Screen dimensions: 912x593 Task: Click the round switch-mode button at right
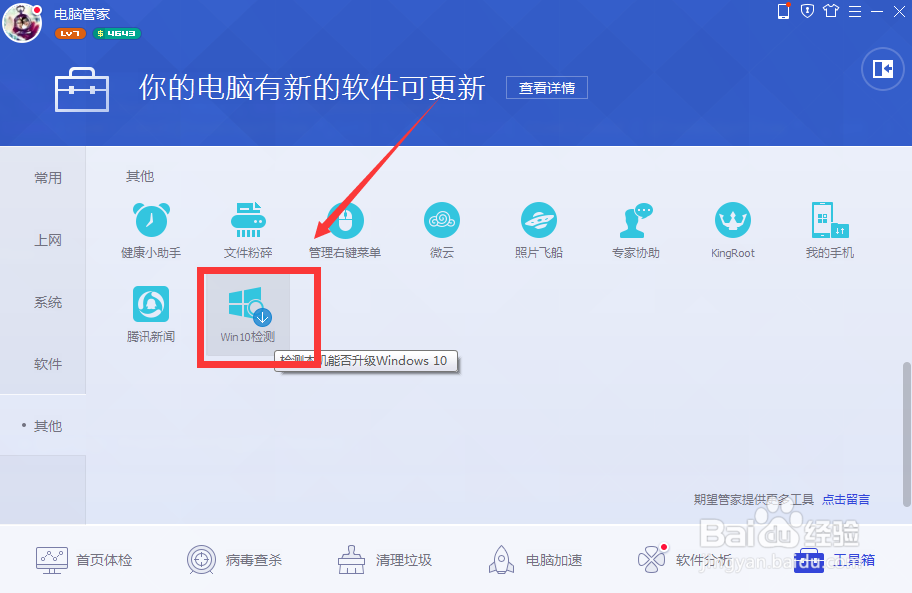click(883, 69)
